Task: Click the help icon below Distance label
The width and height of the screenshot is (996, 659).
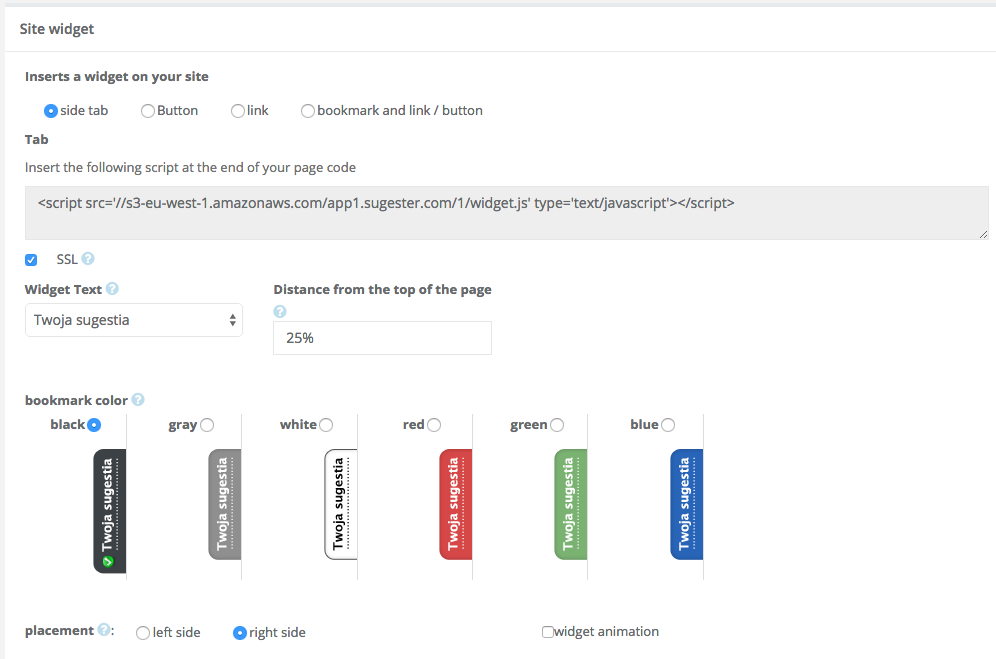Action: pos(280,311)
